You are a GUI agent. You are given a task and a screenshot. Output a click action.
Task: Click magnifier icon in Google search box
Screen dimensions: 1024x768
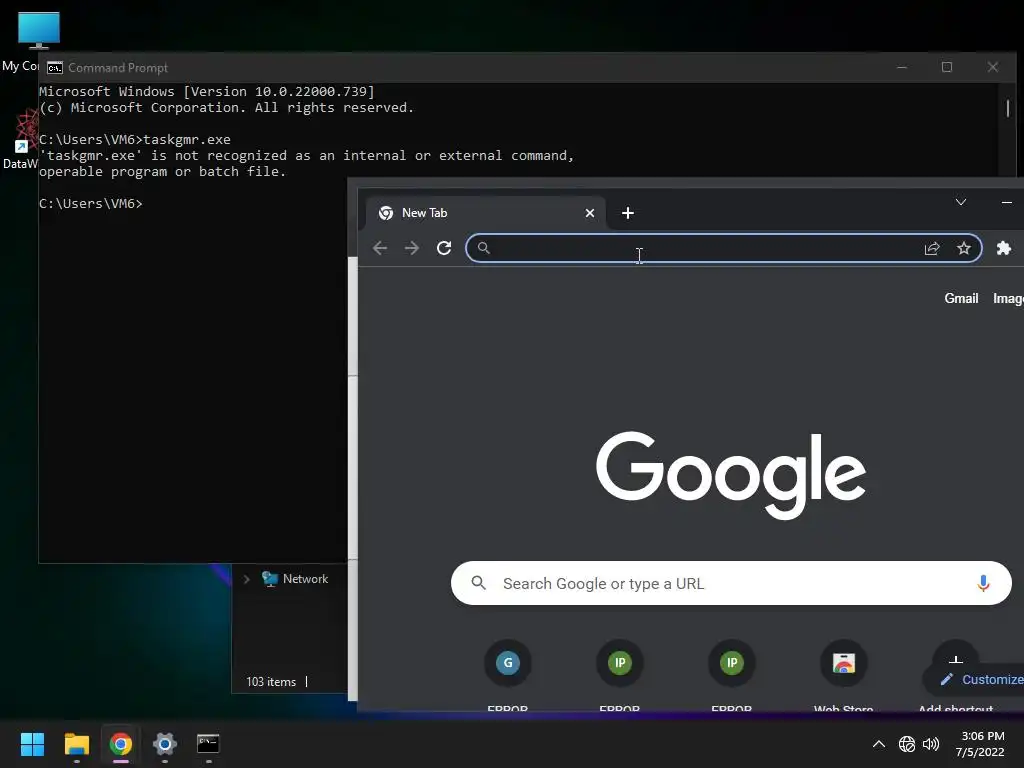[x=479, y=583]
